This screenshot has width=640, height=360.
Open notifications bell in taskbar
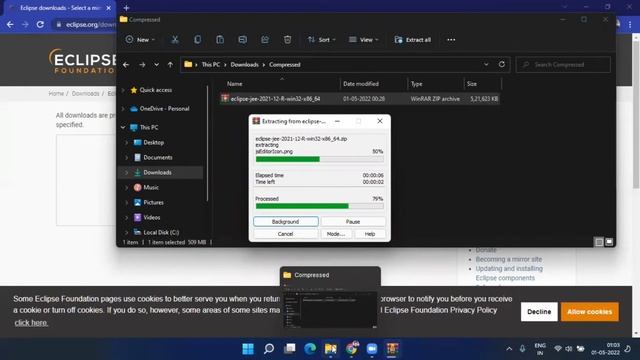628,349
